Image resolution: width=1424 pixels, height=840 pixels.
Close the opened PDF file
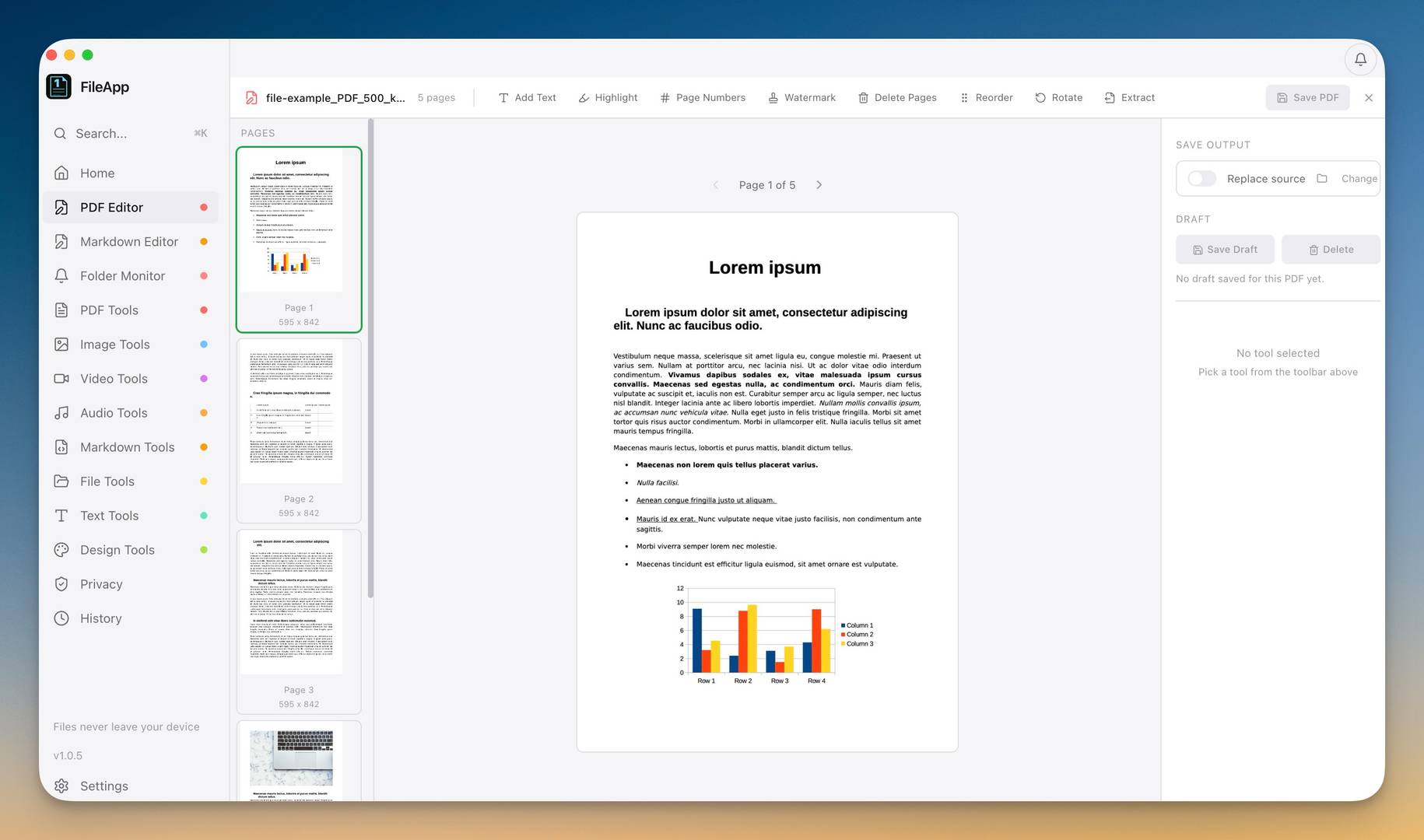click(x=1369, y=98)
